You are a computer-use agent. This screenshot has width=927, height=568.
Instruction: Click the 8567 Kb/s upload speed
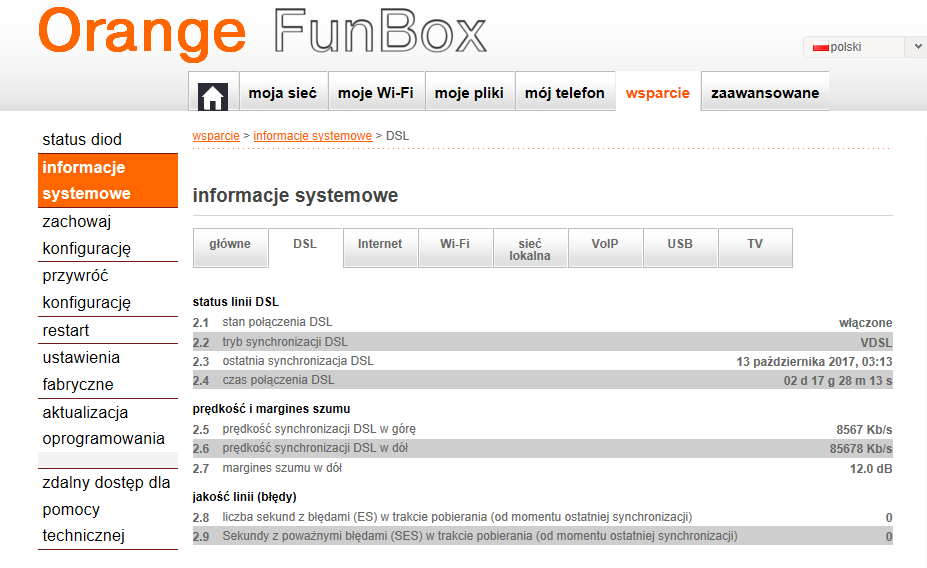click(864, 430)
